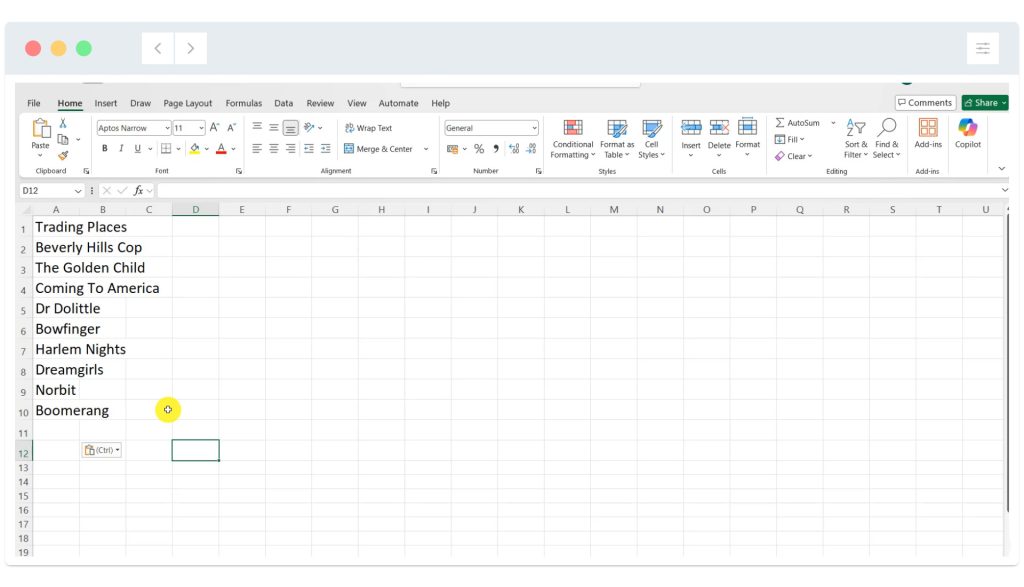
Task: Click the Orientation text angle icon
Action: [310, 127]
